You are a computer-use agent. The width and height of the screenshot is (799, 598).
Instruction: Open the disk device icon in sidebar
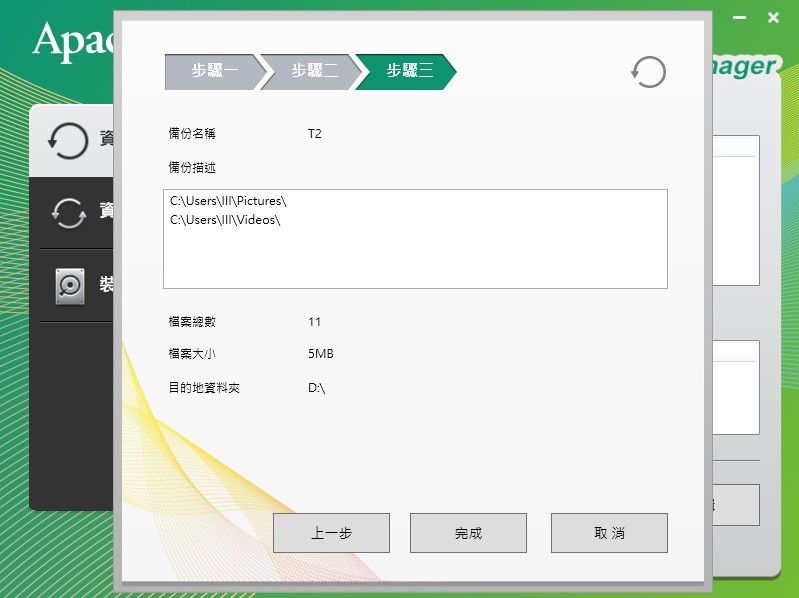pos(70,286)
